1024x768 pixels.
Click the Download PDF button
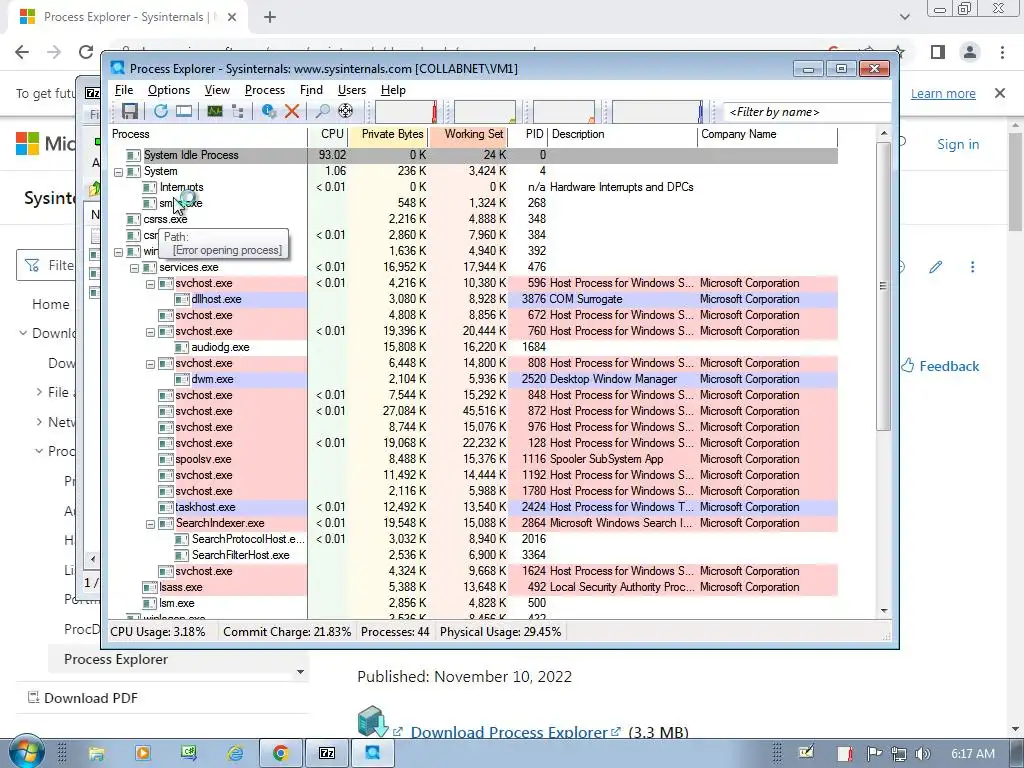(x=83, y=698)
